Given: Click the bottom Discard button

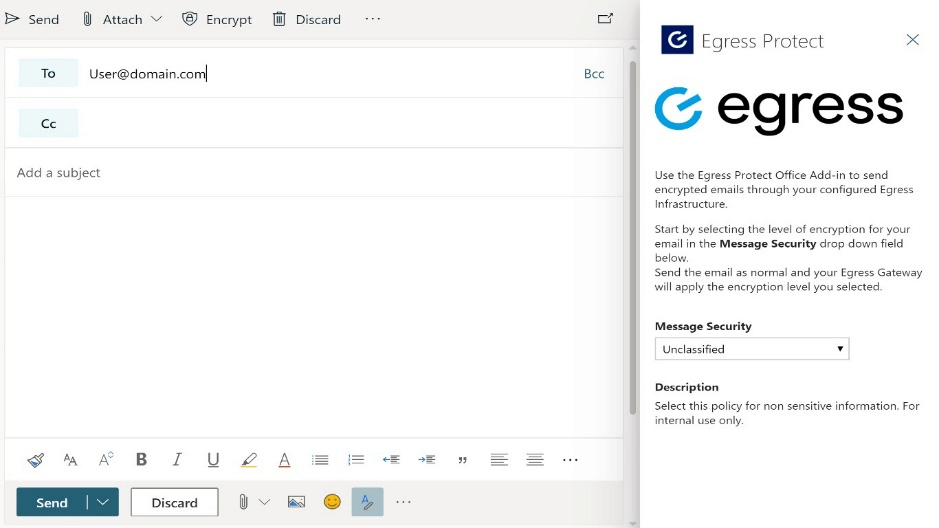Looking at the screenshot, I should click(174, 502).
